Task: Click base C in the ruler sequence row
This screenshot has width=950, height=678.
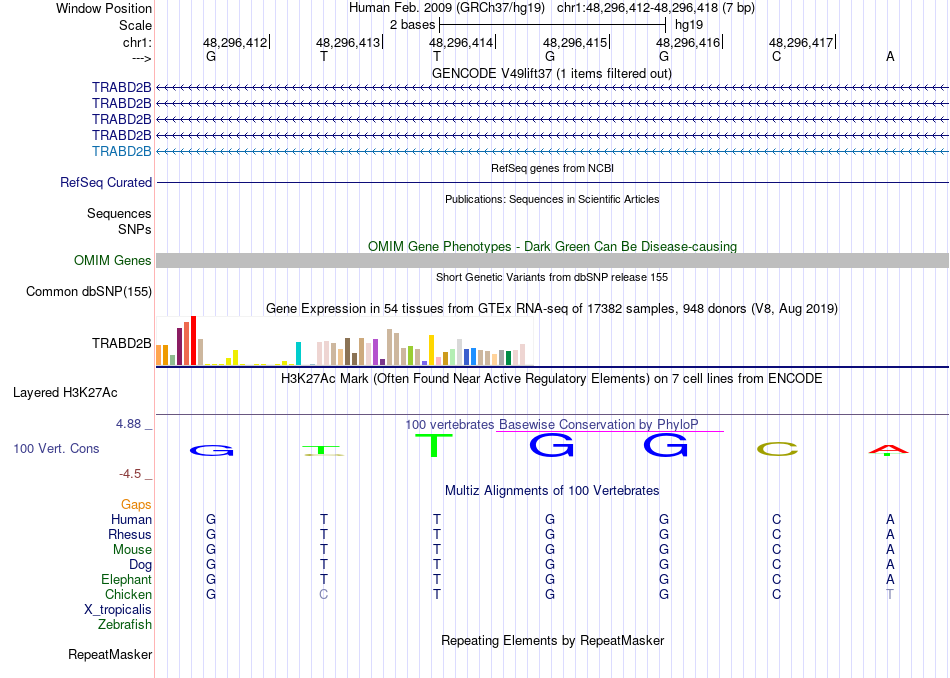Action: tap(777, 56)
